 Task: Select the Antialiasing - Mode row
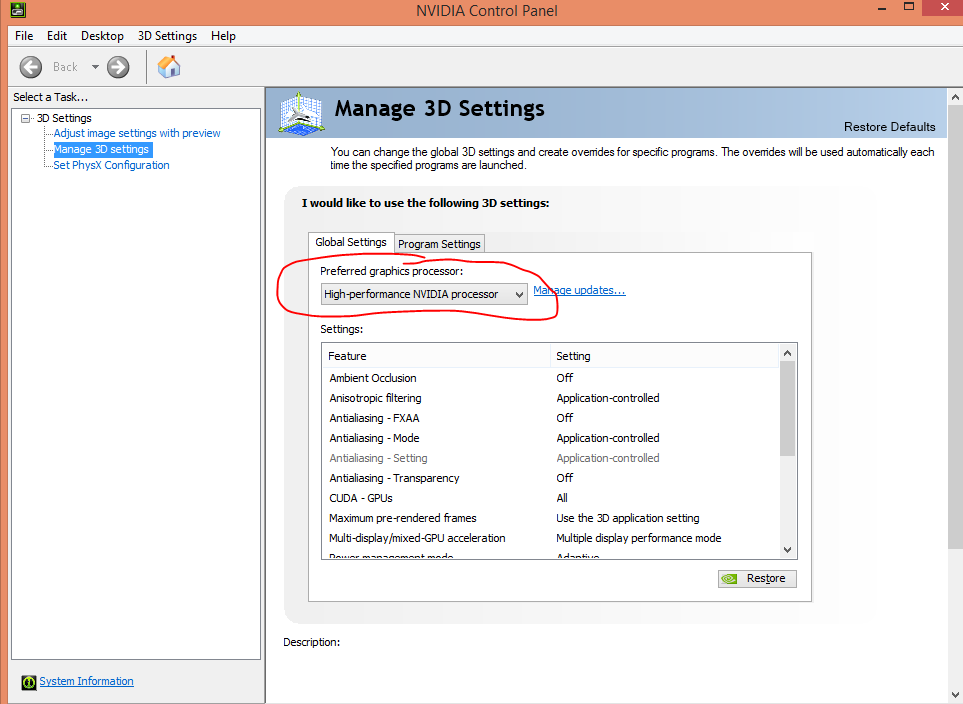pos(550,438)
